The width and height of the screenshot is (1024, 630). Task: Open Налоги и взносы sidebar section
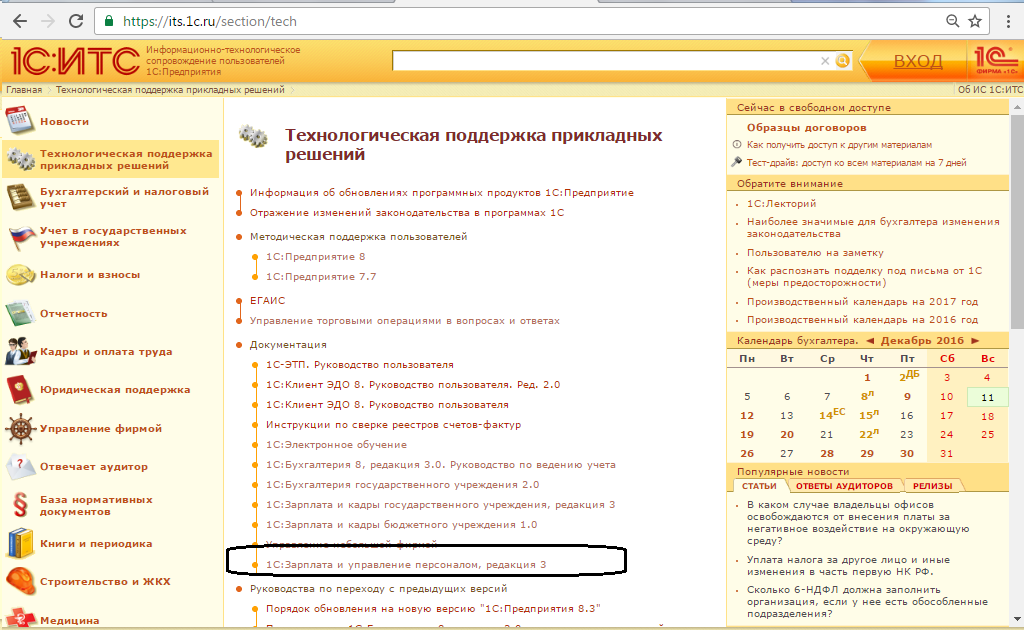click(90, 275)
